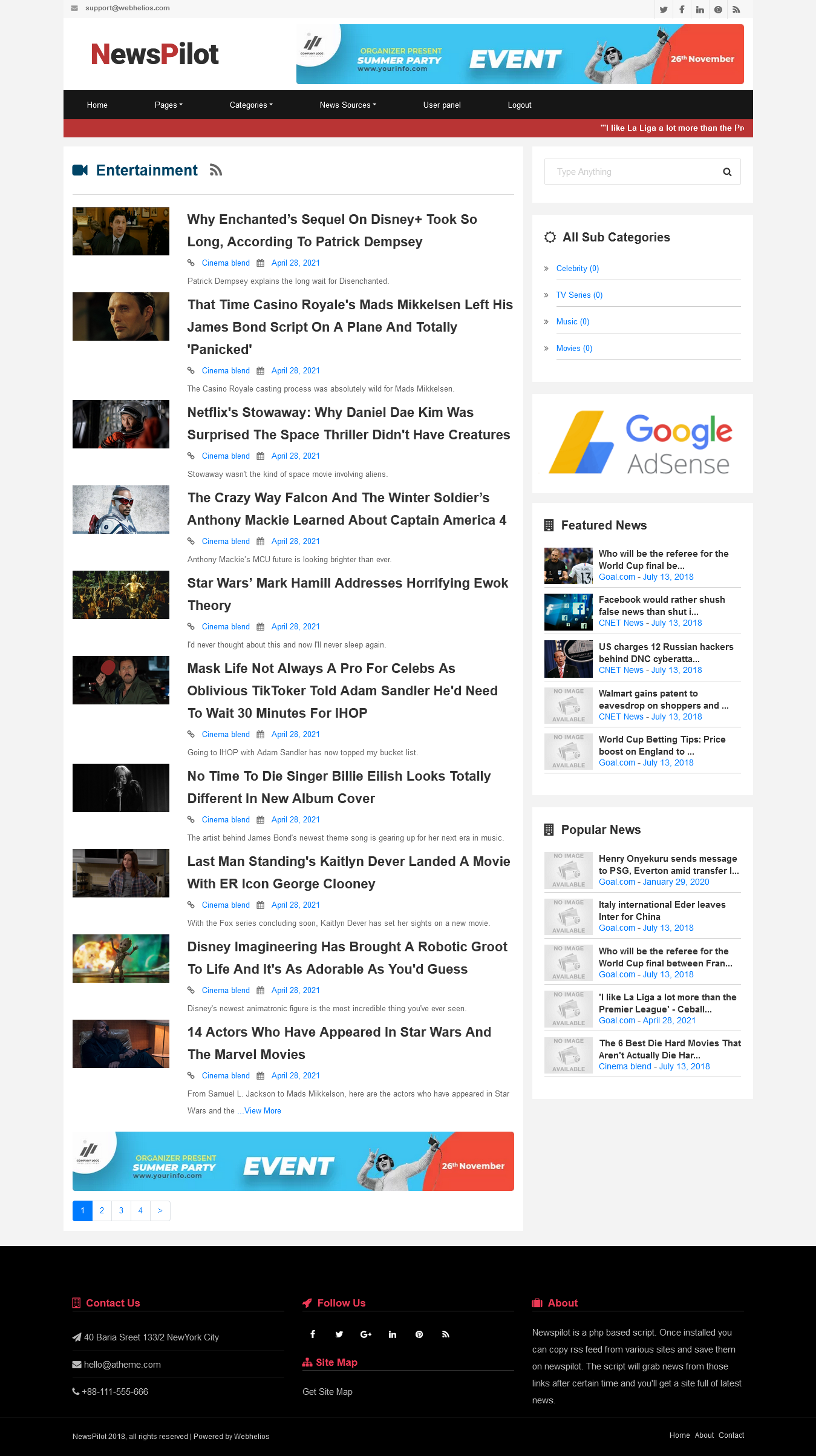Expand the Categories dropdown menu
Image resolution: width=816 pixels, height=1456 pixels.
[251, 105]
